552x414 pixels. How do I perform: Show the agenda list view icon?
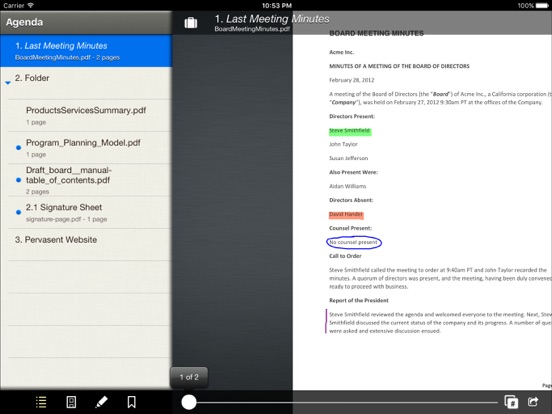pos(41,402)
